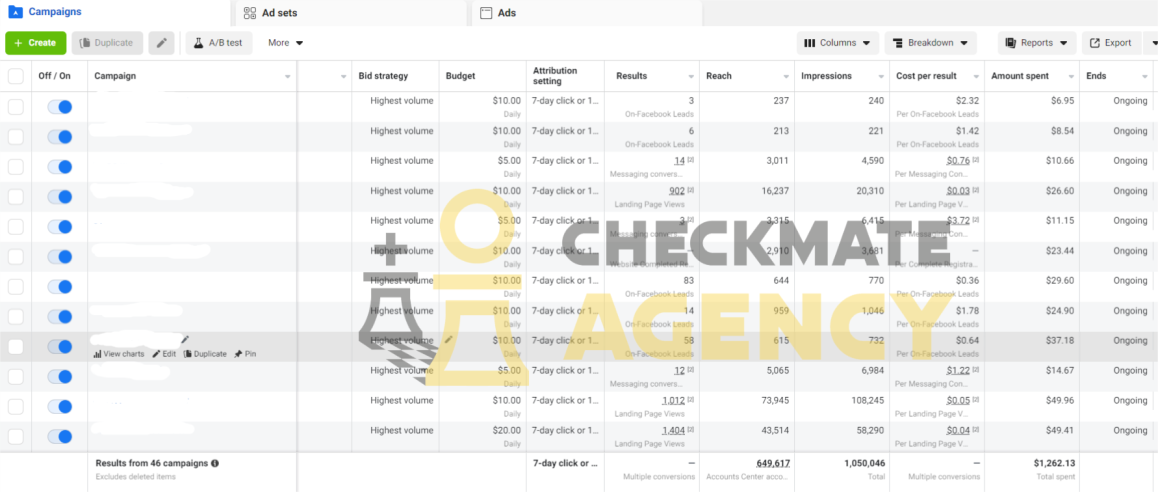1158x492 pixels.
Task: Click the 649,617 total reach value
Action: [x=773, y=463]
